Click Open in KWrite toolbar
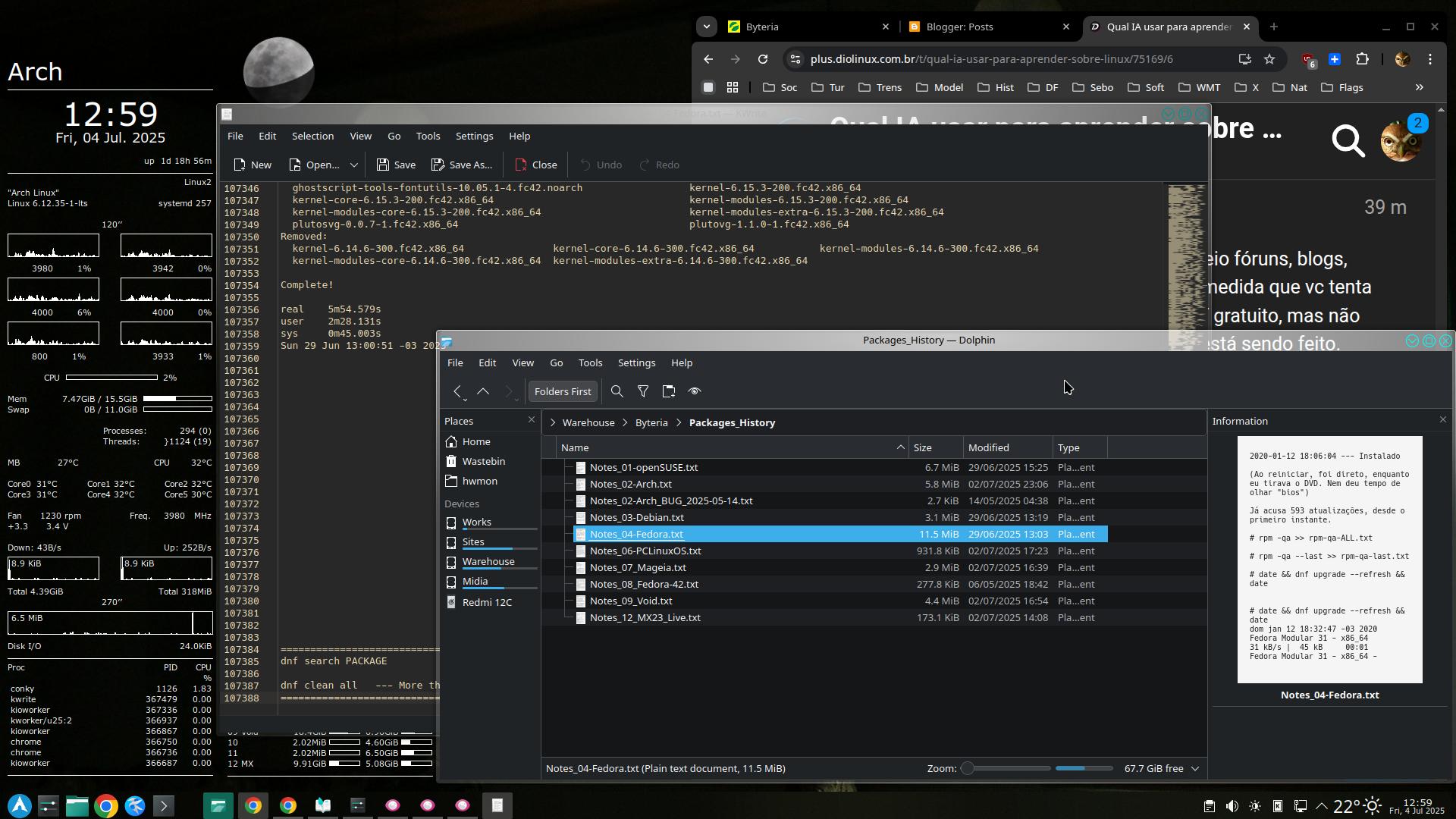Viewport: 1456px width, 819px height. (314, 165)
